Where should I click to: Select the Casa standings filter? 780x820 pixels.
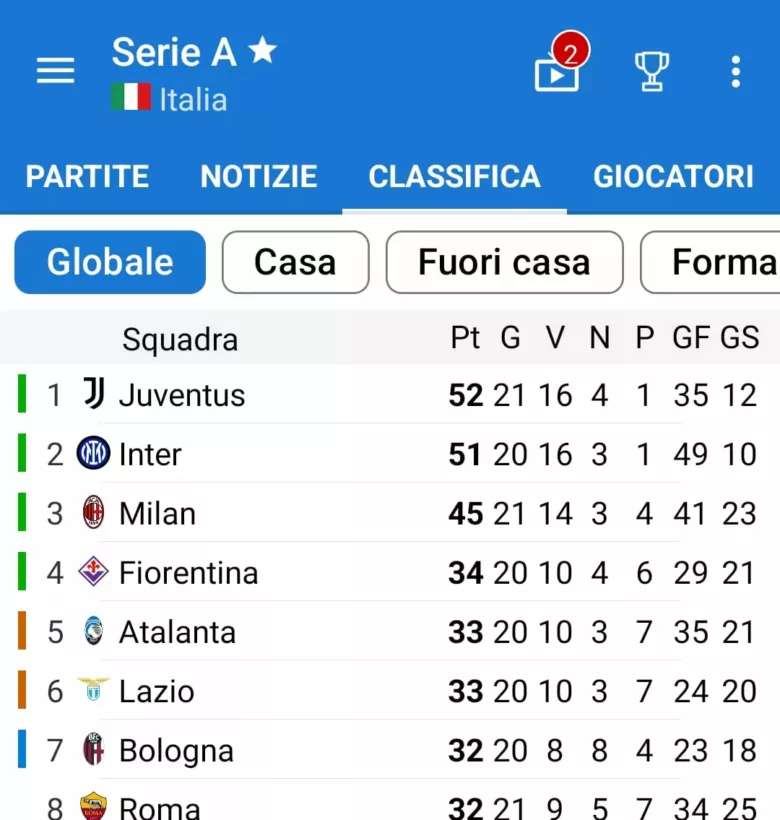295,262
